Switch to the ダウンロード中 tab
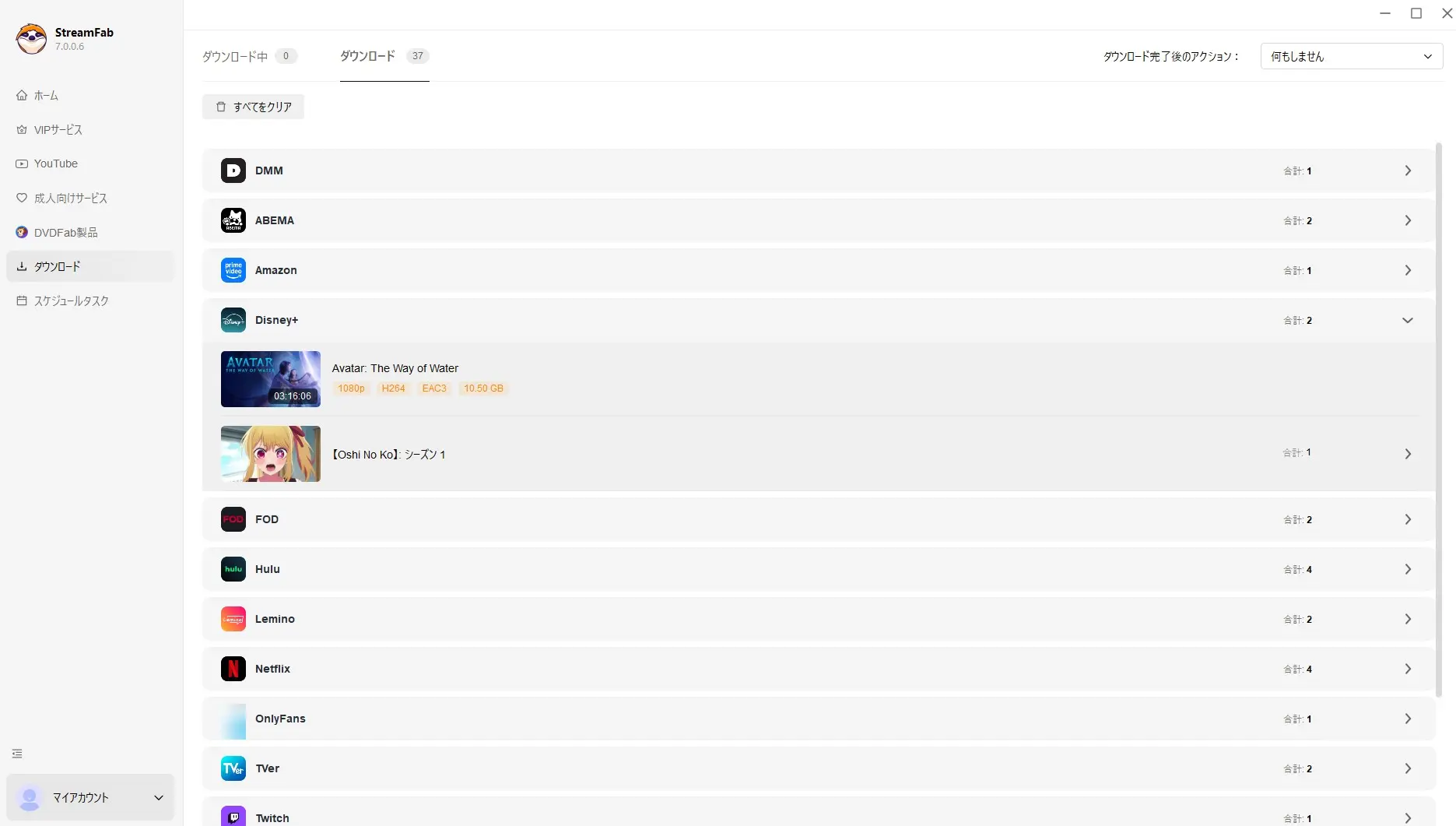This screenshot has width=1456, height=826. (x=250, y=56)
